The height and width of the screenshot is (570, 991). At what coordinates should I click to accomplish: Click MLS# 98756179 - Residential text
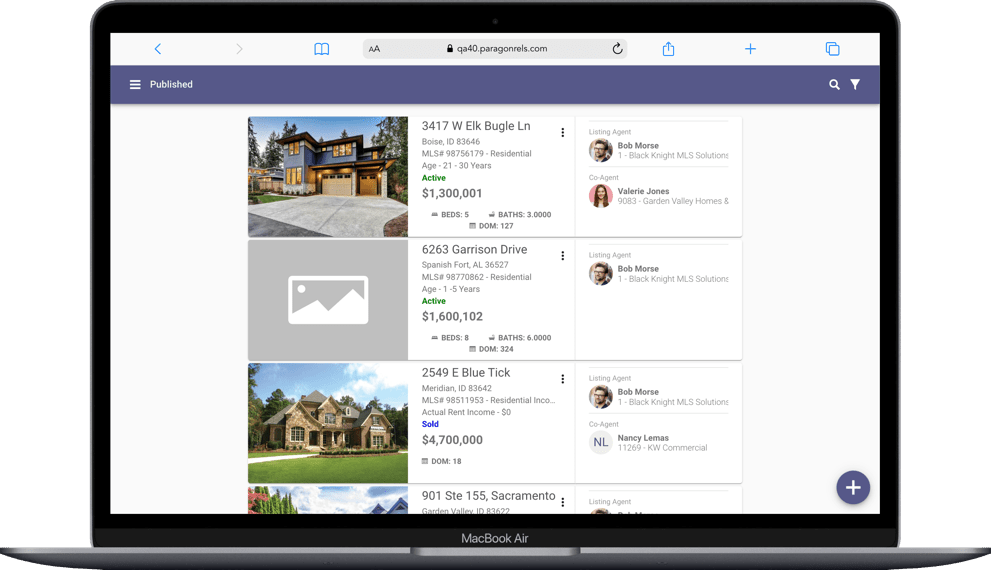(477, 154)
